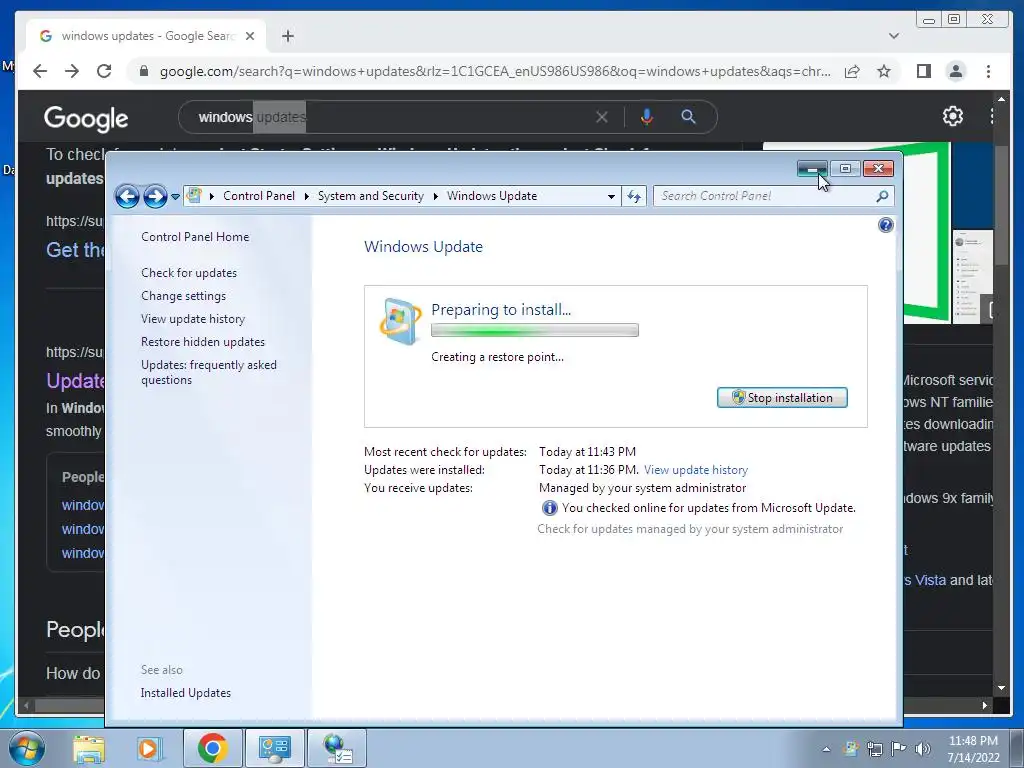
Task: Bookmark this page with star
Action: [884, 71]
